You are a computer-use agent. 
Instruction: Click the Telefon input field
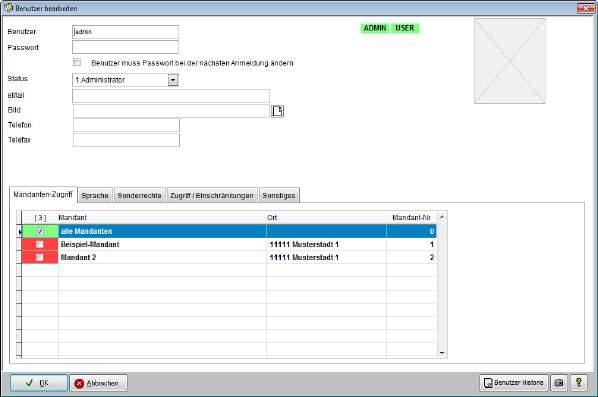(x=126, y=125)
